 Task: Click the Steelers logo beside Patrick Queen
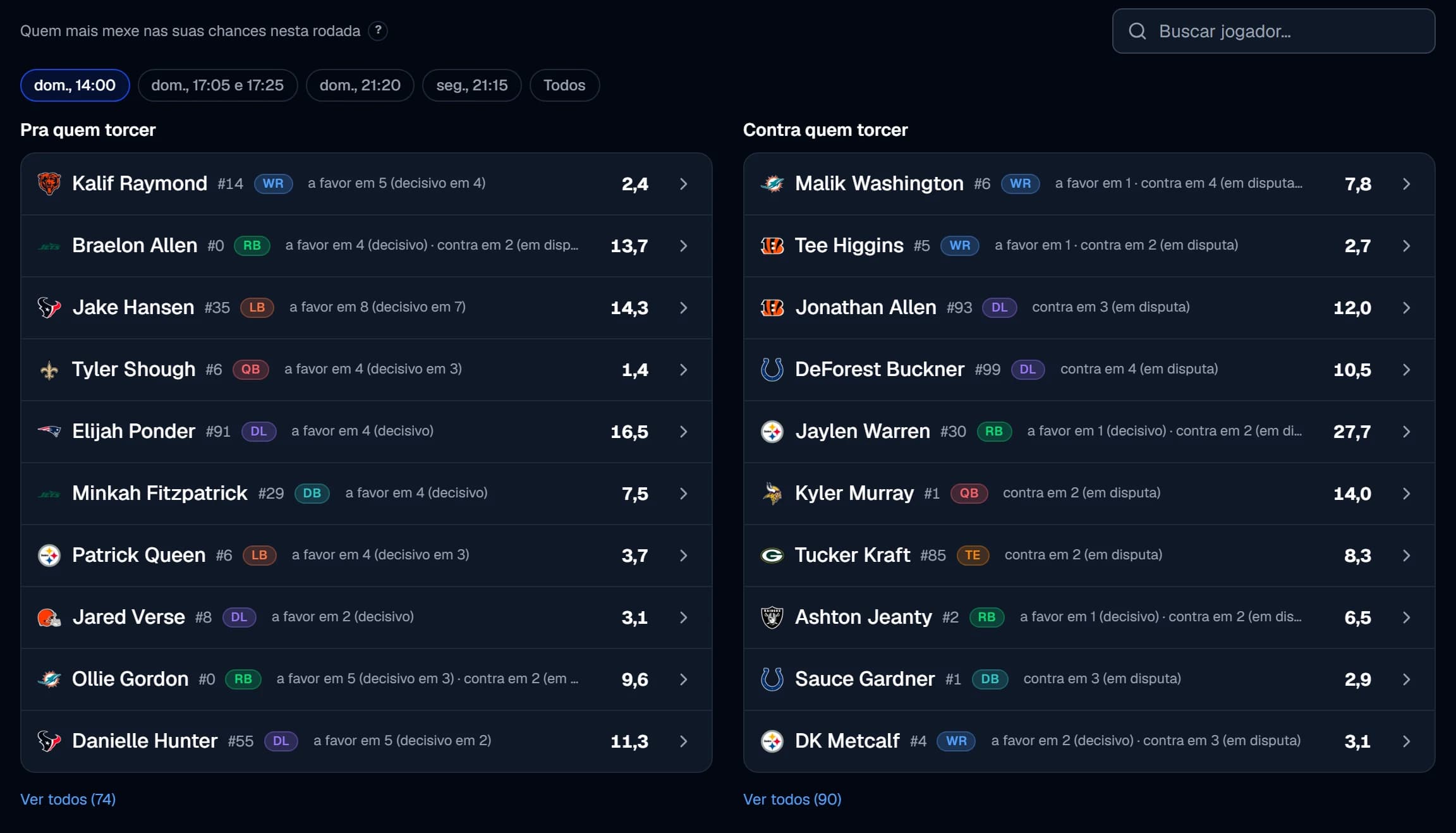(x=49, y=555)
